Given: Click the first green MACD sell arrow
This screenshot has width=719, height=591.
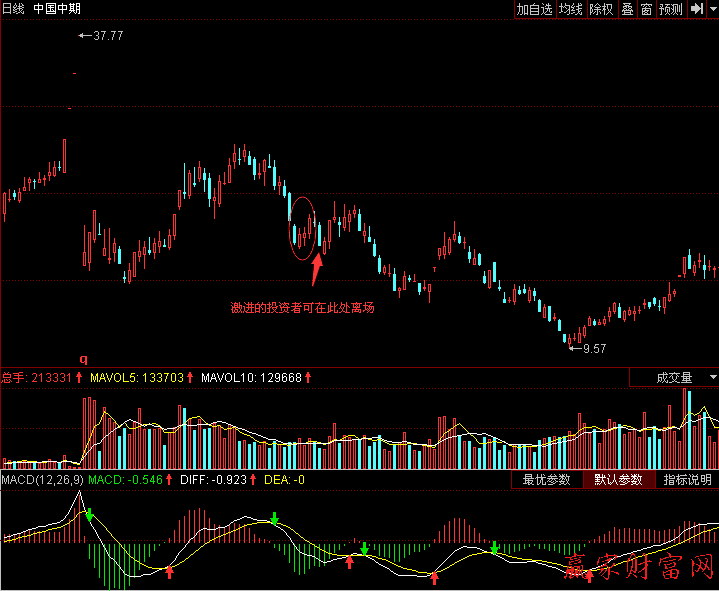Looking at the screenshot, I should [89, 515].
